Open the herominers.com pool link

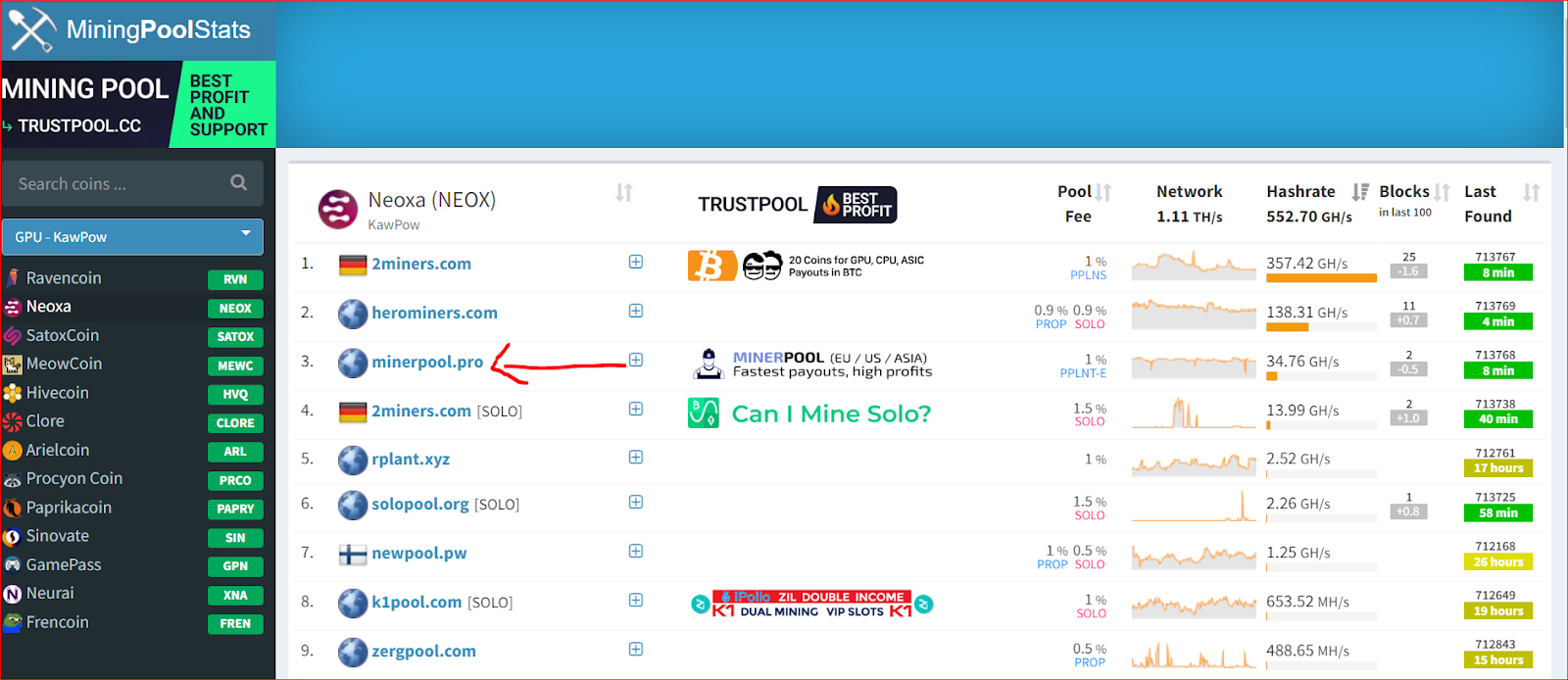pyautogui.click(x=434, y=313)
